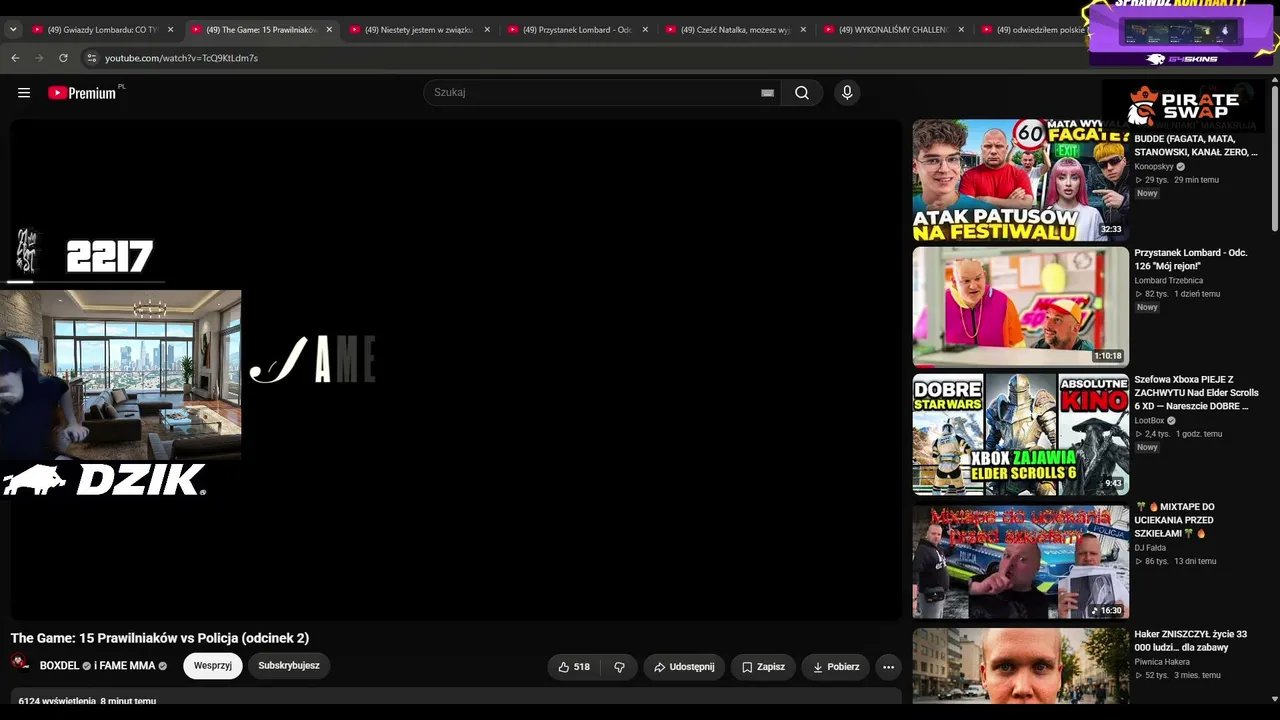Close the WYKONALIŚMY CHALLENGE tab
Viewport: 1280px width, 720px height.
point(961,30)
